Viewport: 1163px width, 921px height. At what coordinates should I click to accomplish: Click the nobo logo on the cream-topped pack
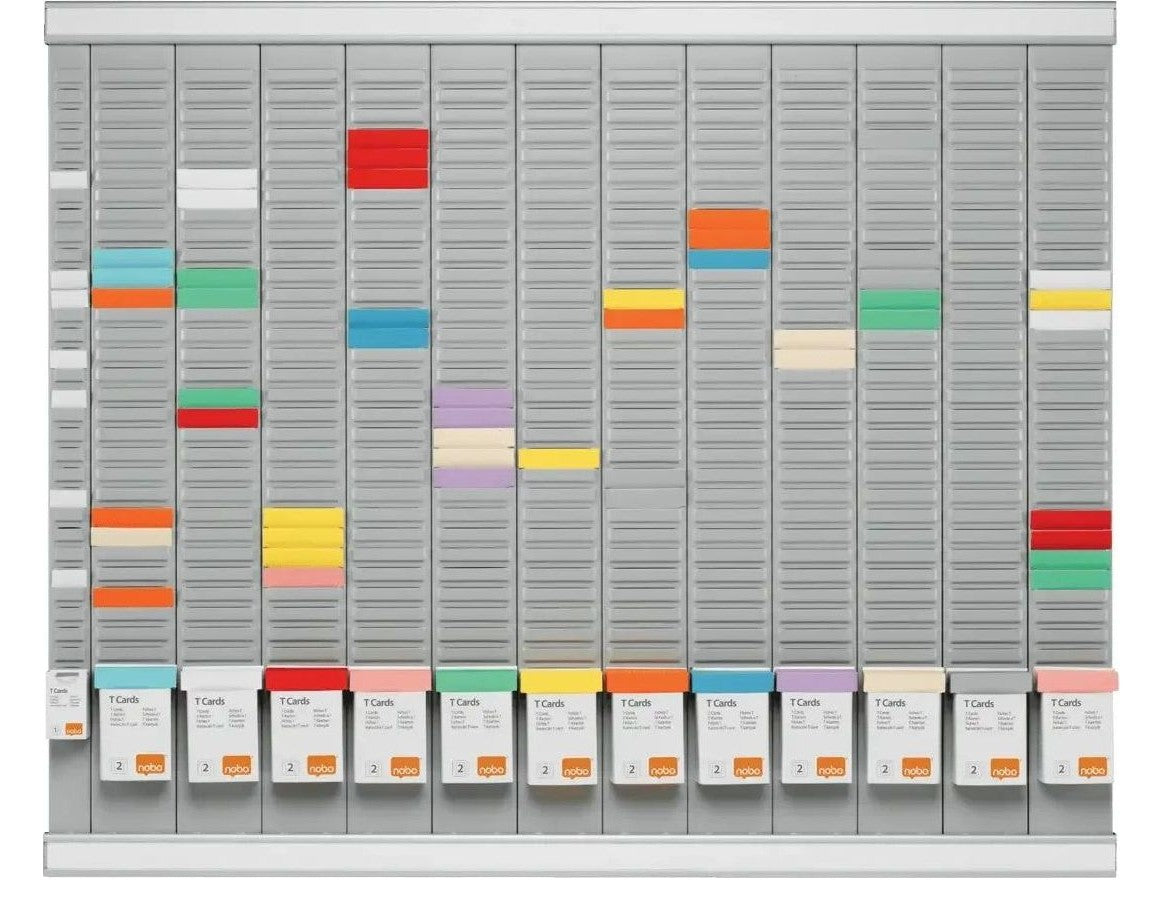click(916, 768)
